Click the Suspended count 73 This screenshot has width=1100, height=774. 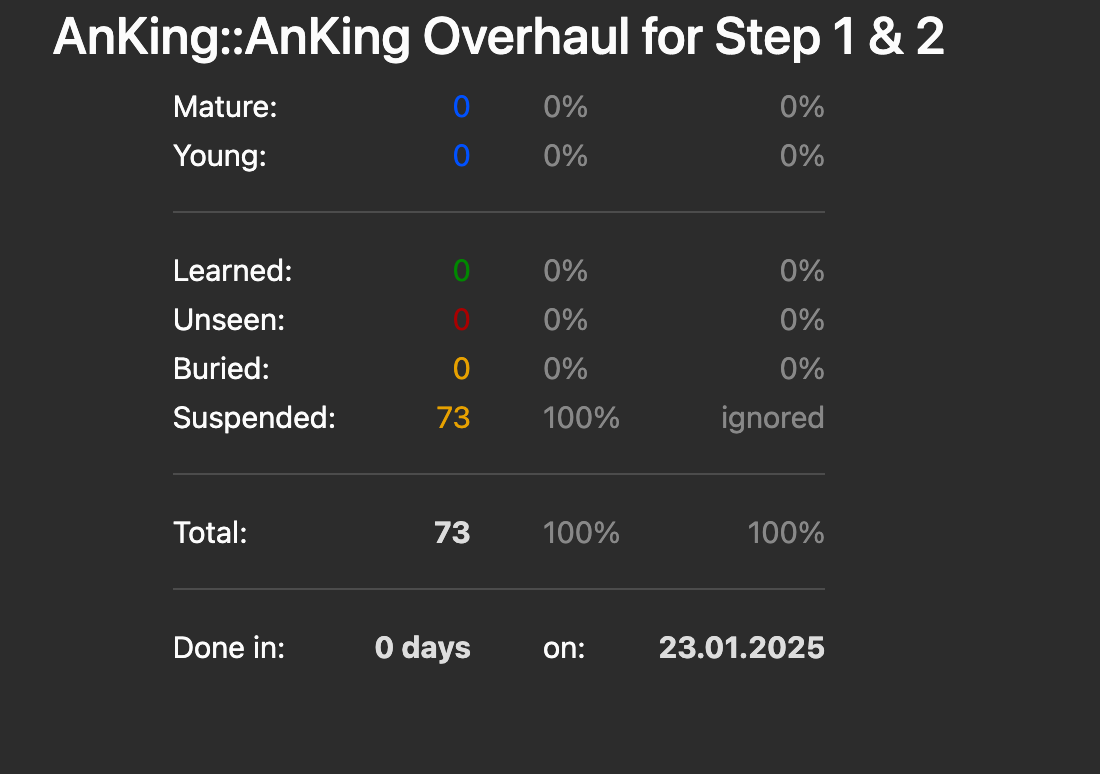tap(453, 418)
